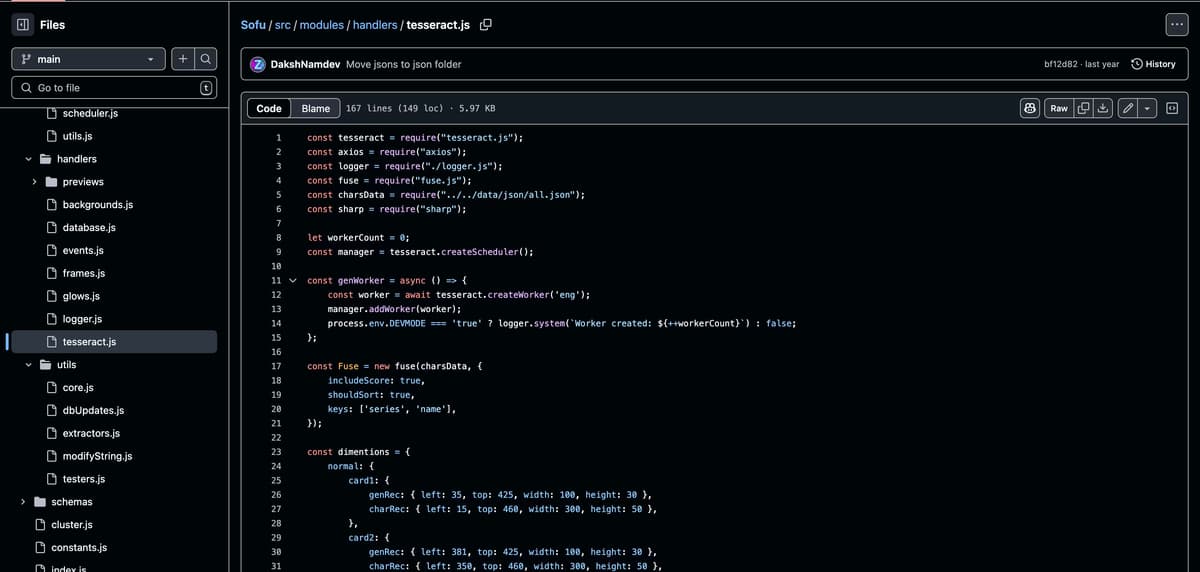Edit file using the pencil icon

1128,108
